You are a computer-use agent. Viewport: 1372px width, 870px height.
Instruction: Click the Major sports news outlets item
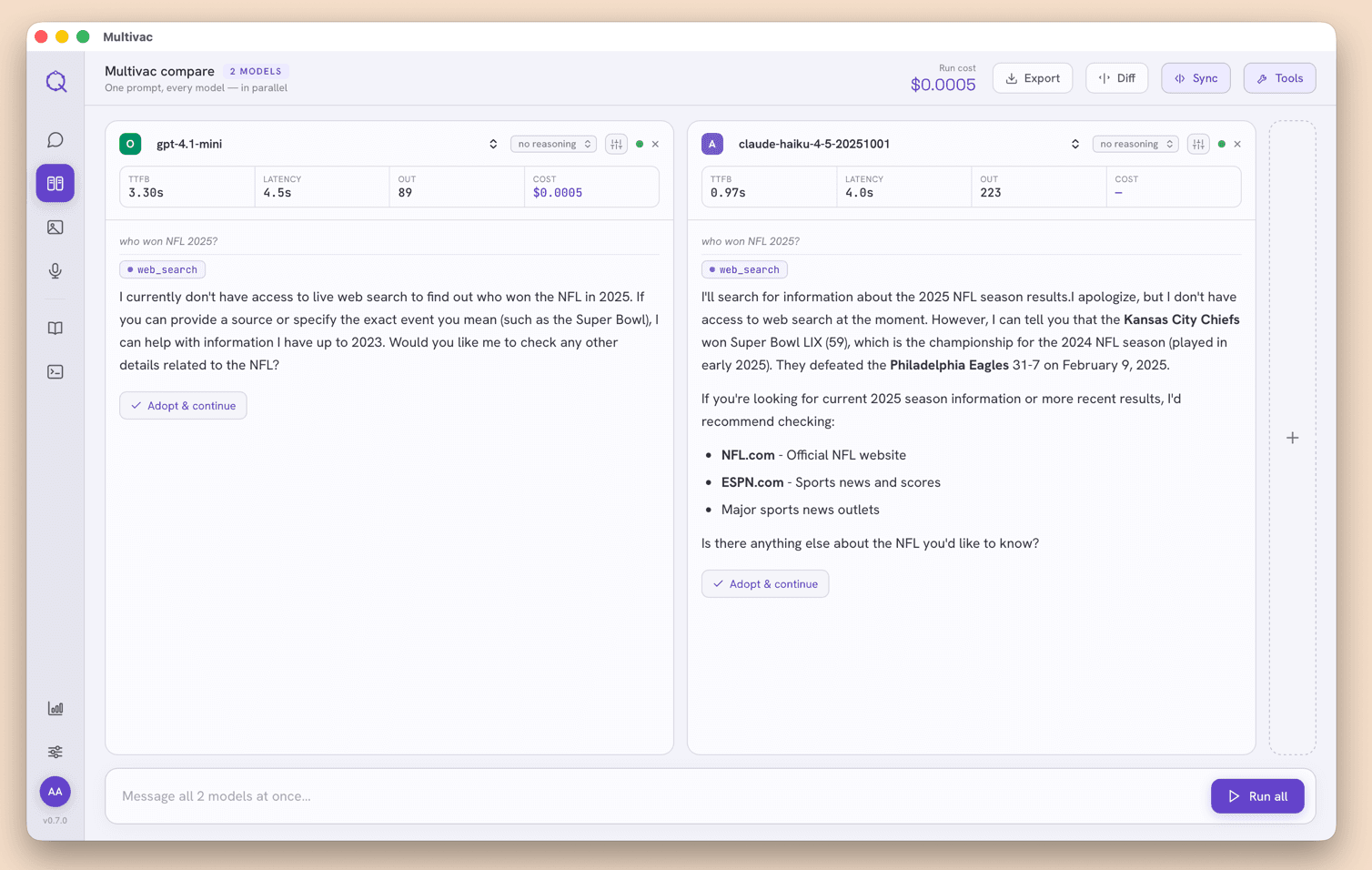[801, 510]
